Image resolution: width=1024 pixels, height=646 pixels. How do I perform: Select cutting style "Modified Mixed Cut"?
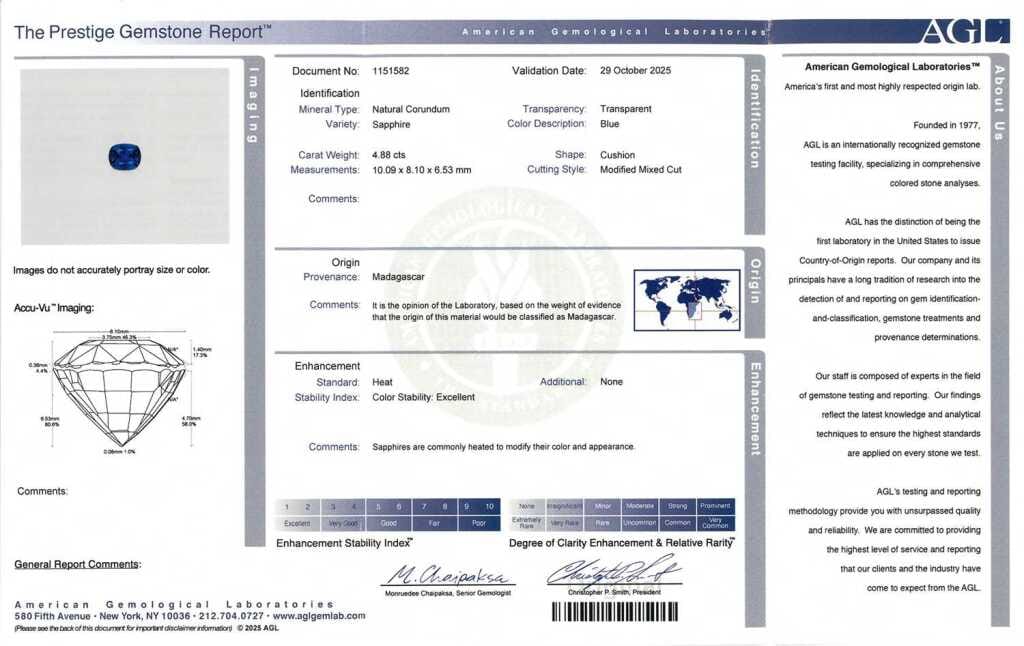point(641,169)
